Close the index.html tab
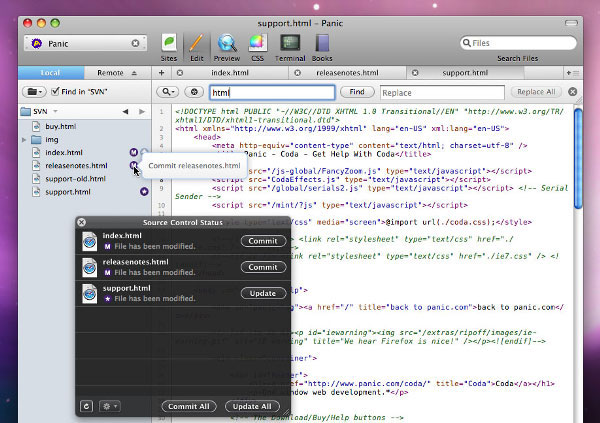The height and width of the screenshot is (423, 600). click(180, 73)
